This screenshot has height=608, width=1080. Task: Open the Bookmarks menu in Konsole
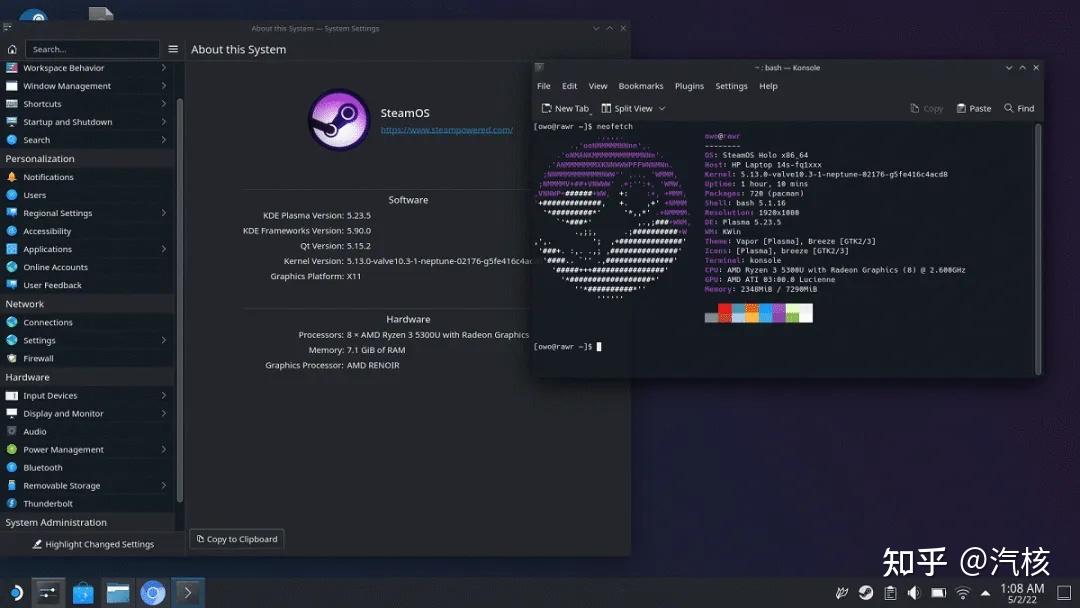pyautogui.click(x=641, y=86)
